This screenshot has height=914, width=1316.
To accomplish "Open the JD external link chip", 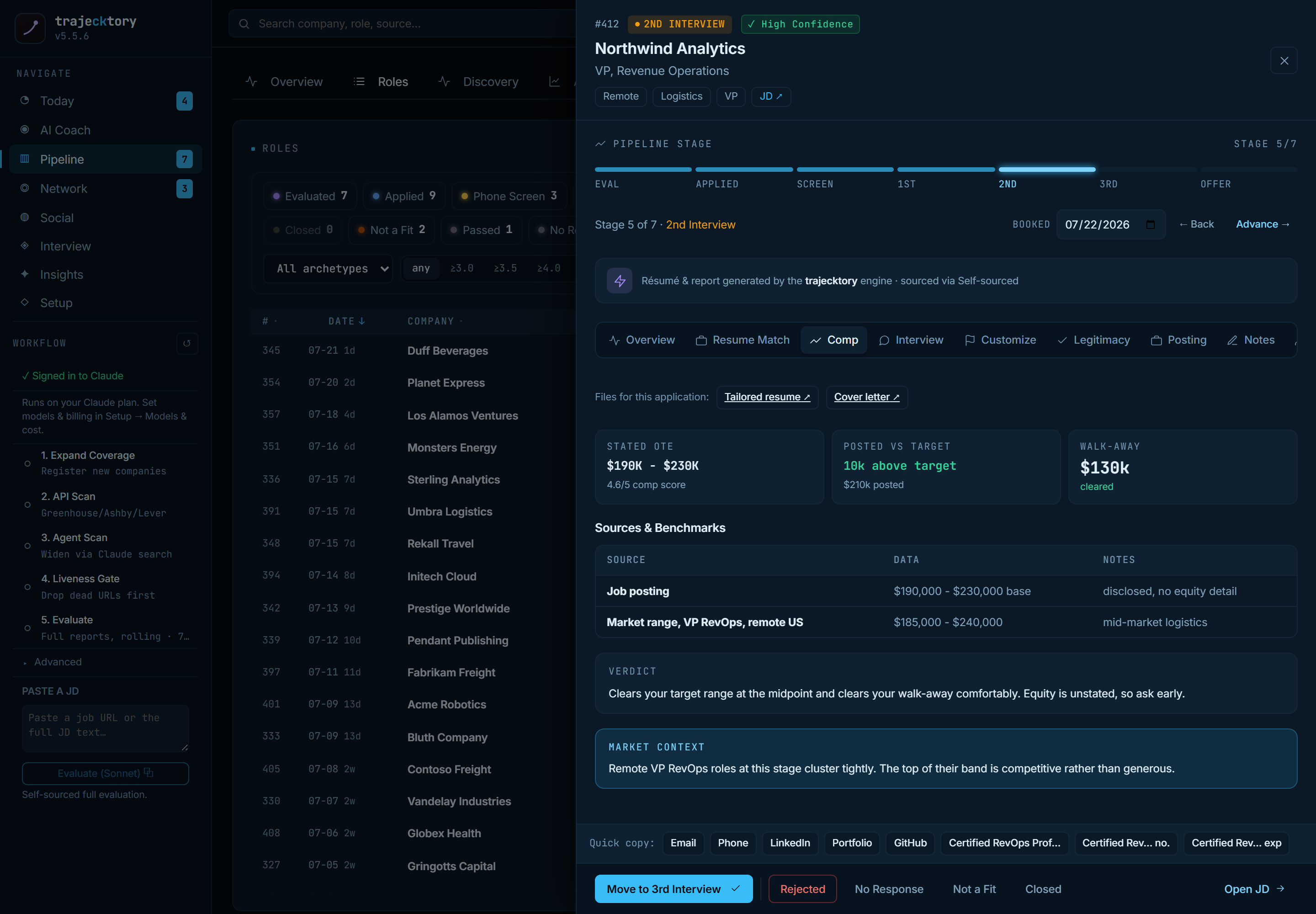I will (771, 96).
